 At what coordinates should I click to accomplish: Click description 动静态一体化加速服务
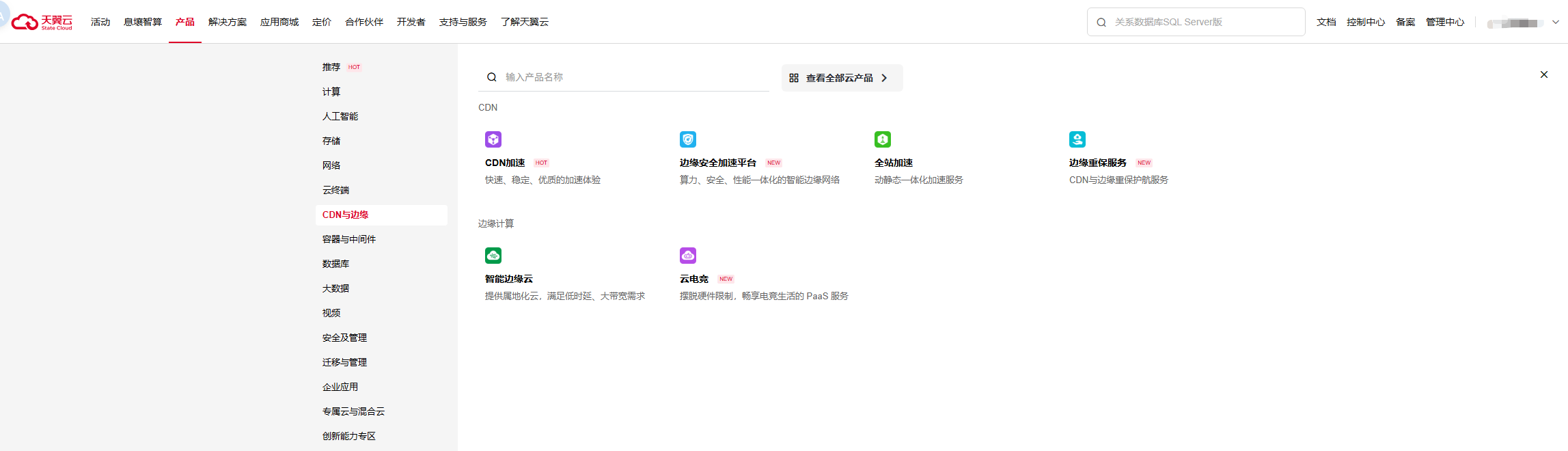tap(919, 180)
